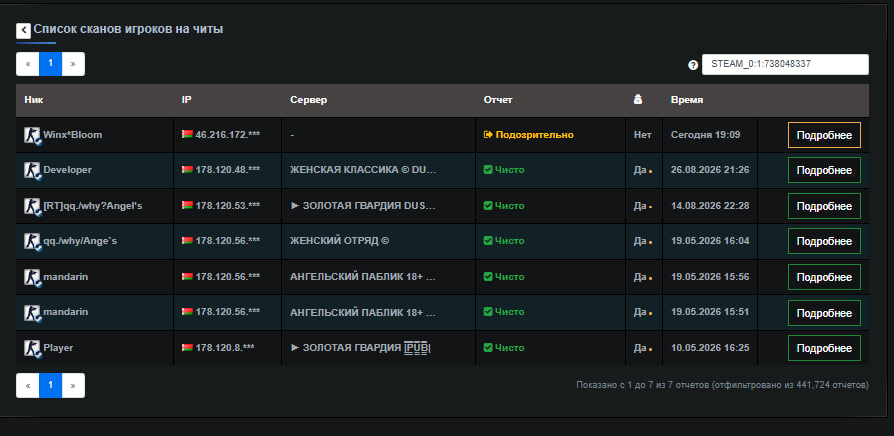Click server ЖЕНСКАЯ КЛАССИКА © DU...
This screenshot has height=436, width=894.
click(363, 170)
